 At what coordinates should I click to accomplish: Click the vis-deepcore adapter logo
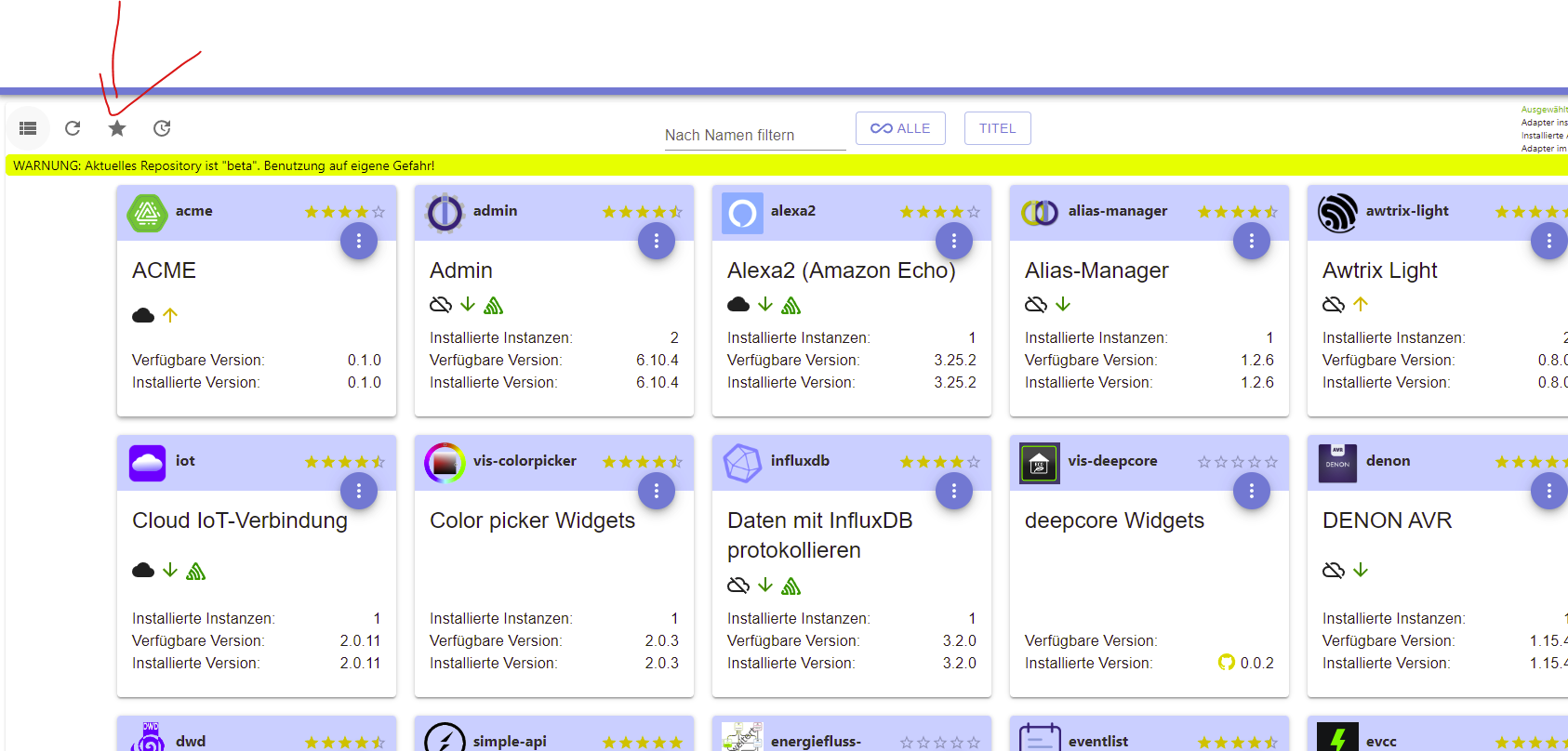[x=1040, y=463]
